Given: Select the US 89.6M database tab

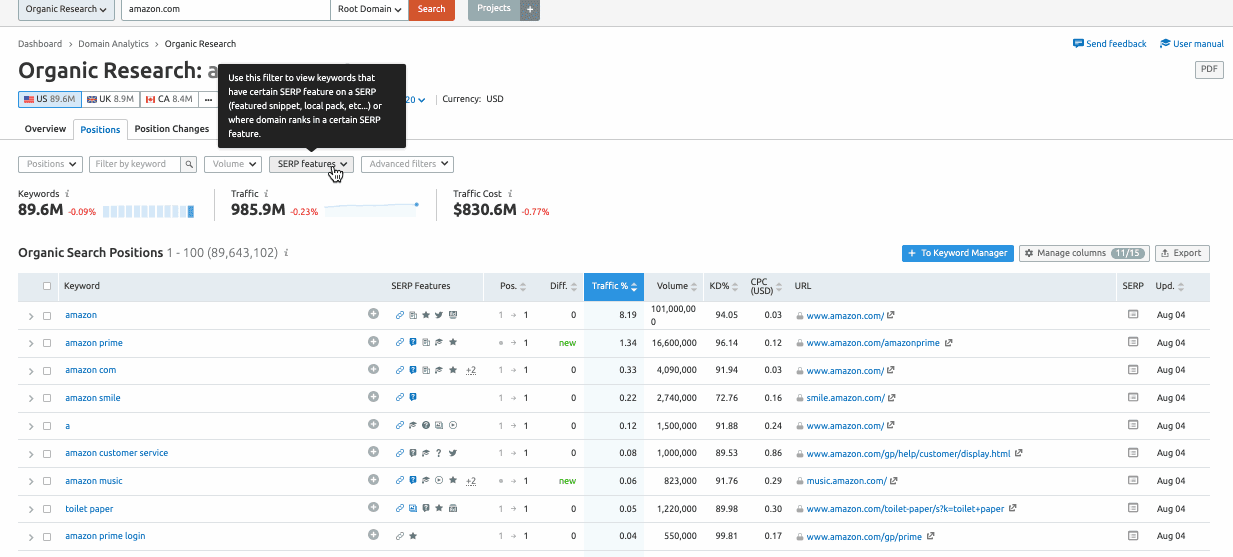Looking at the screenshot, I should 49,99.
